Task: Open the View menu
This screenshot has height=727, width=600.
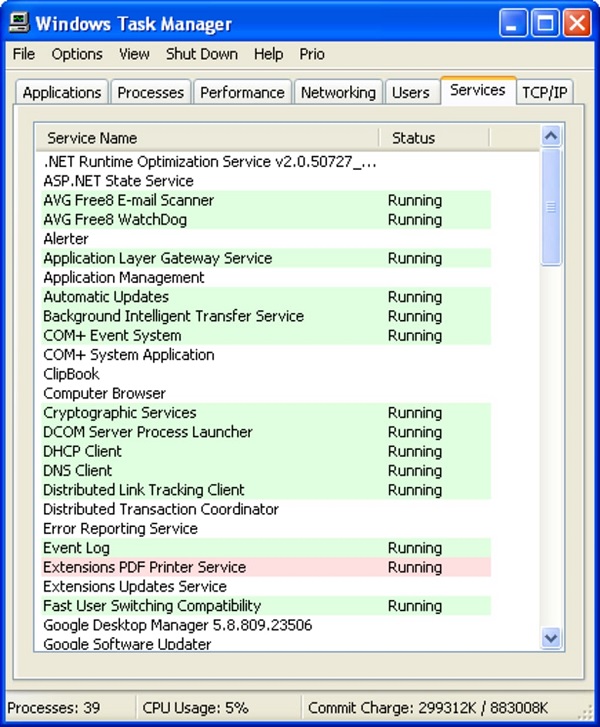Action: (134, 54)
